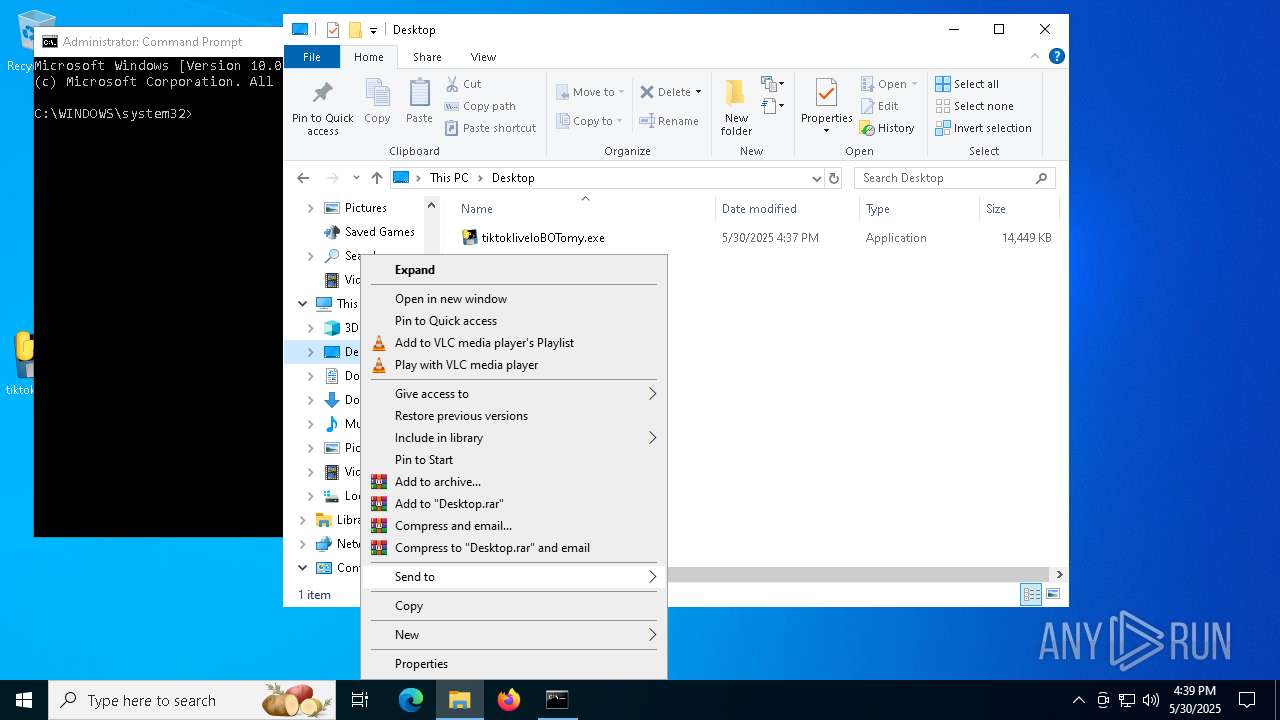Viewport: 1280px width, 720px height.
Task: Open the Include in library submenu
Action: [514, 438]
